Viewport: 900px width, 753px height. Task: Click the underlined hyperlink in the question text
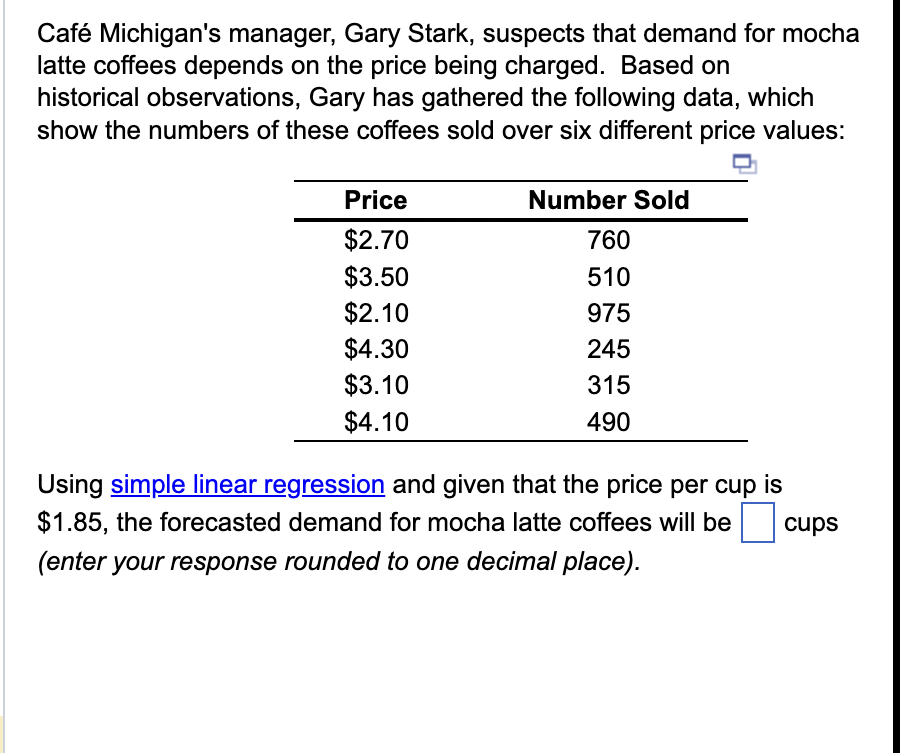[x=247, y=485]
